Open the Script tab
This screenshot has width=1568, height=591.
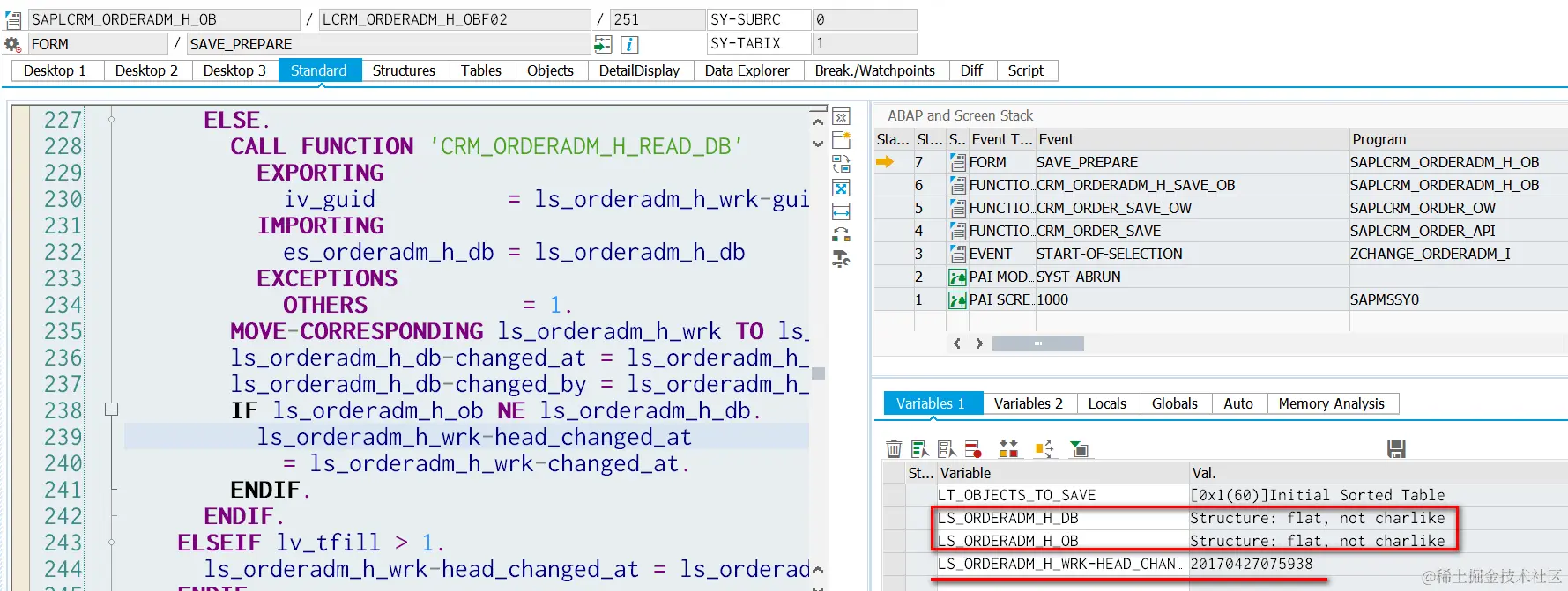pos(1026,70)
